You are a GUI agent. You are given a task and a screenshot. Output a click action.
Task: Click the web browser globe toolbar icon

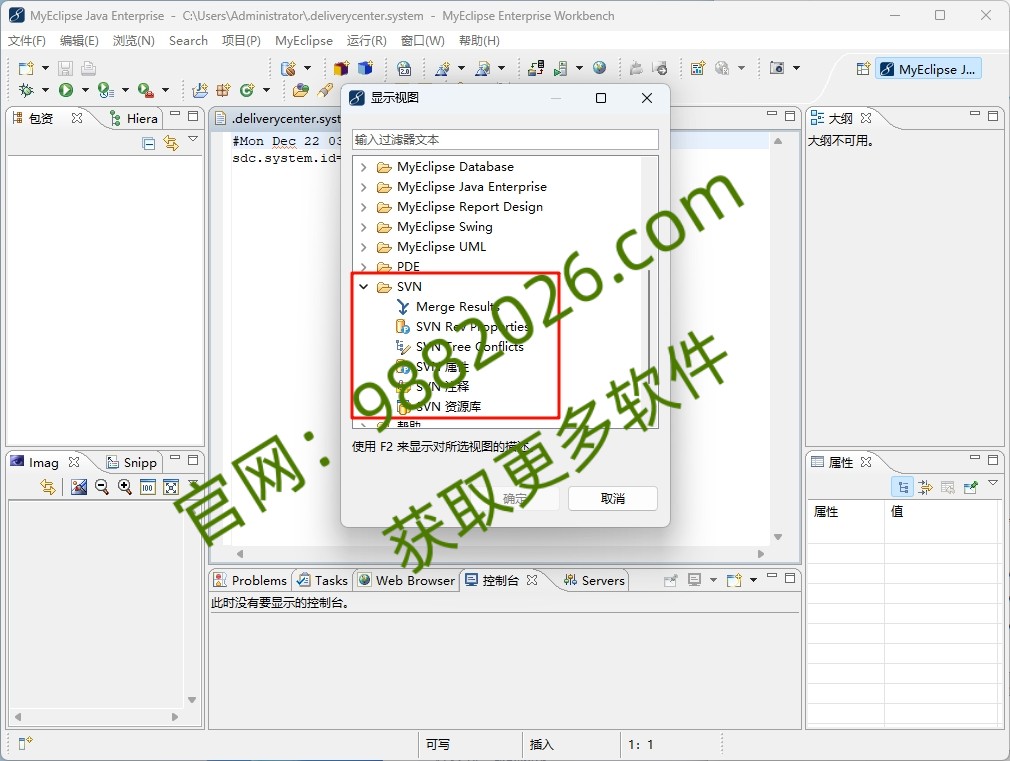click(600, 68)
